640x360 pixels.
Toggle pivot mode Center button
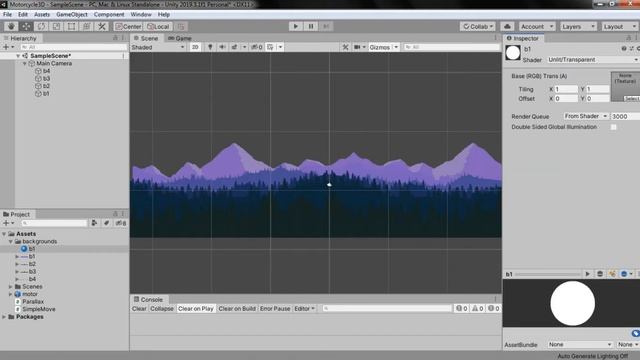(128, 27)
